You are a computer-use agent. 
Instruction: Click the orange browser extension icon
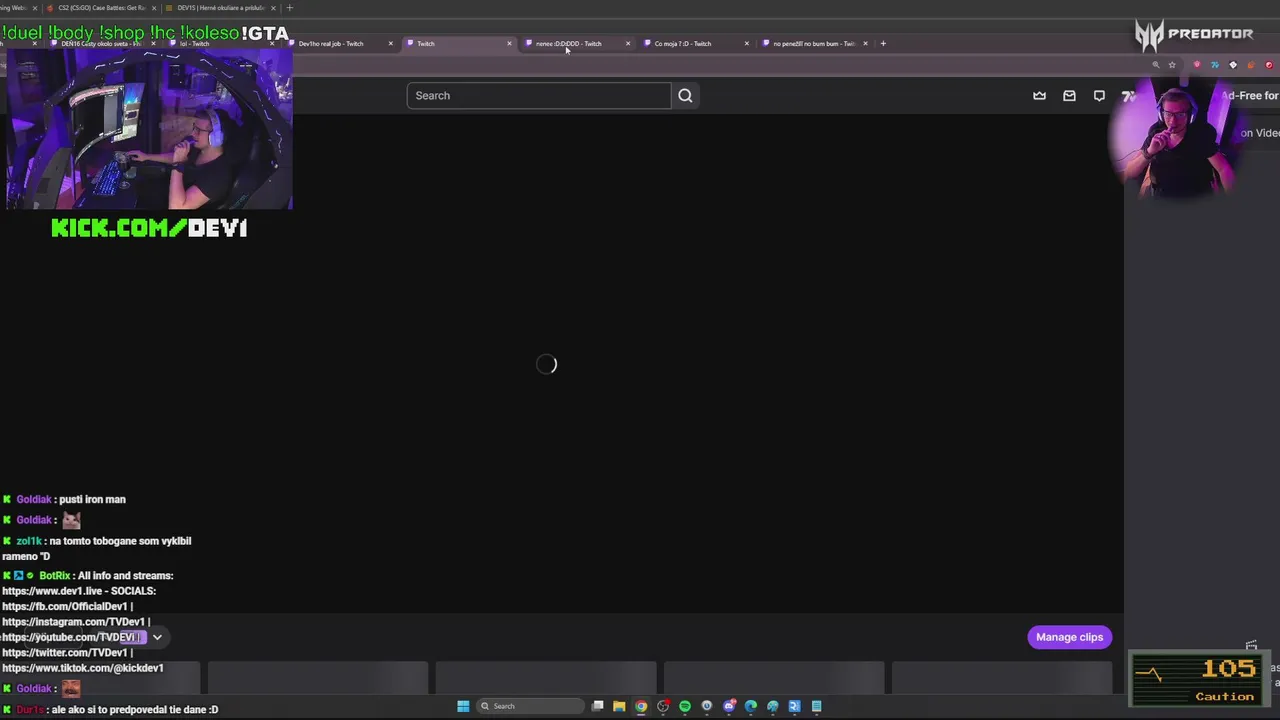(x=1251, y=65)
